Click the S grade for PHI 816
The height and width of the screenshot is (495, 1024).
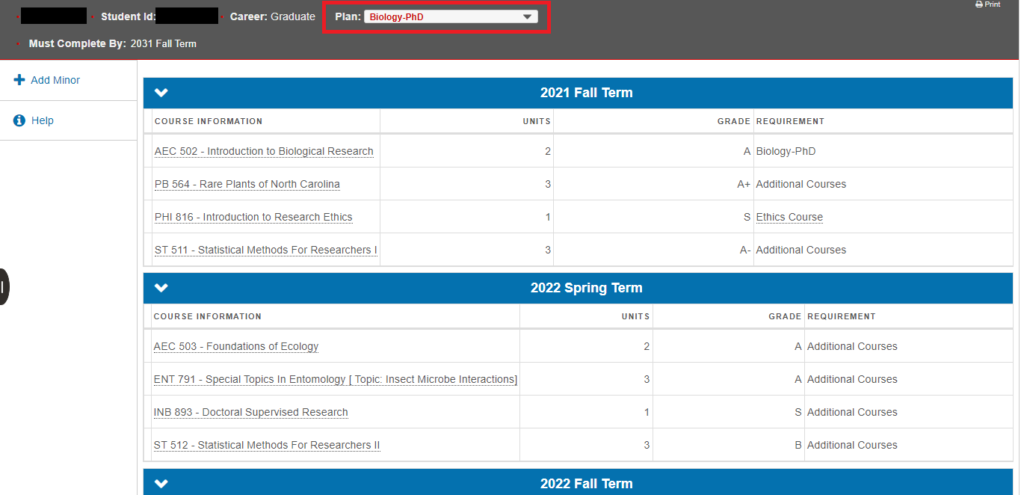coord(747,217)
